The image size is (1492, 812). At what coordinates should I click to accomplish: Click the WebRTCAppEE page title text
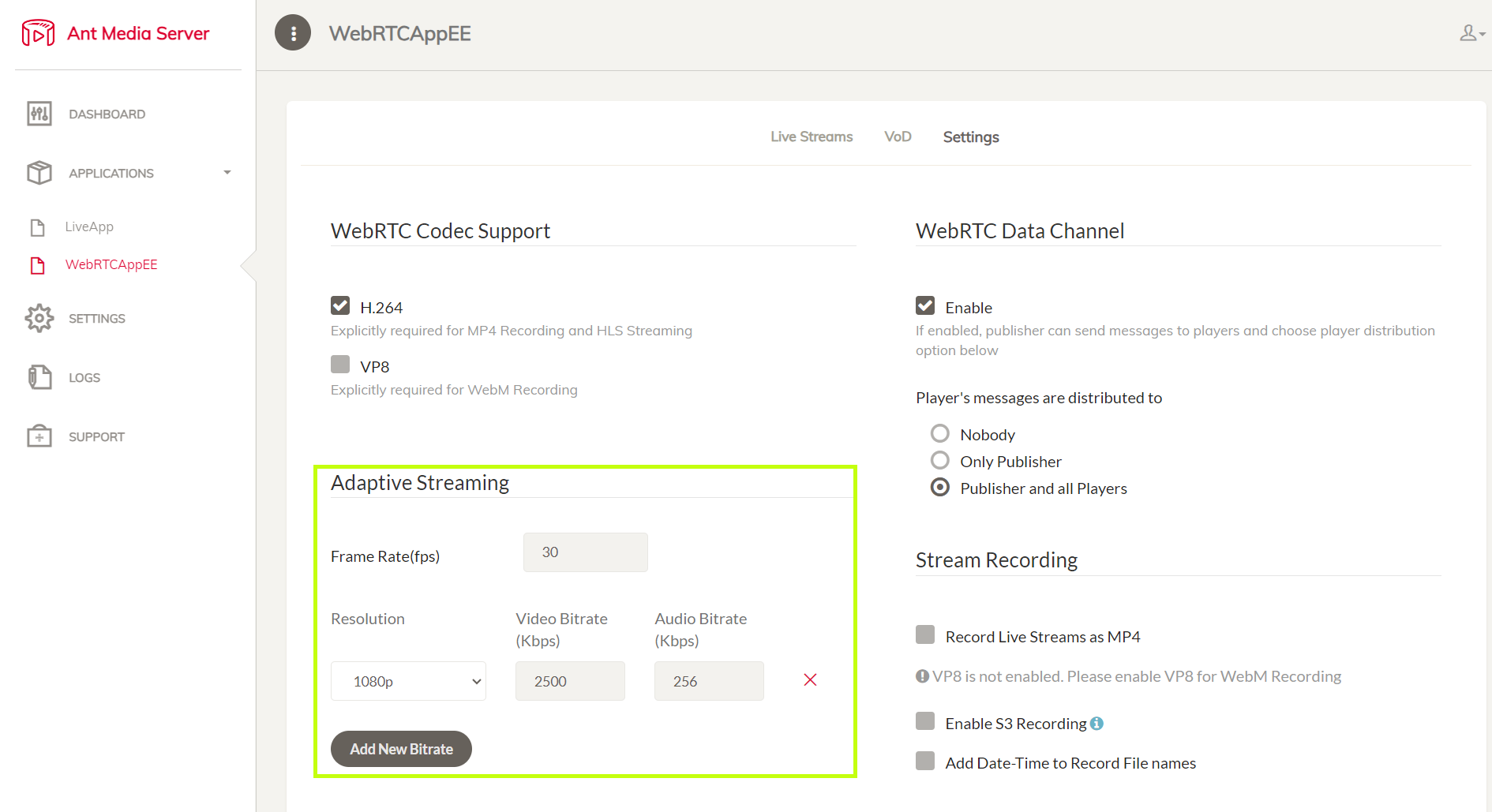(400, 33)
